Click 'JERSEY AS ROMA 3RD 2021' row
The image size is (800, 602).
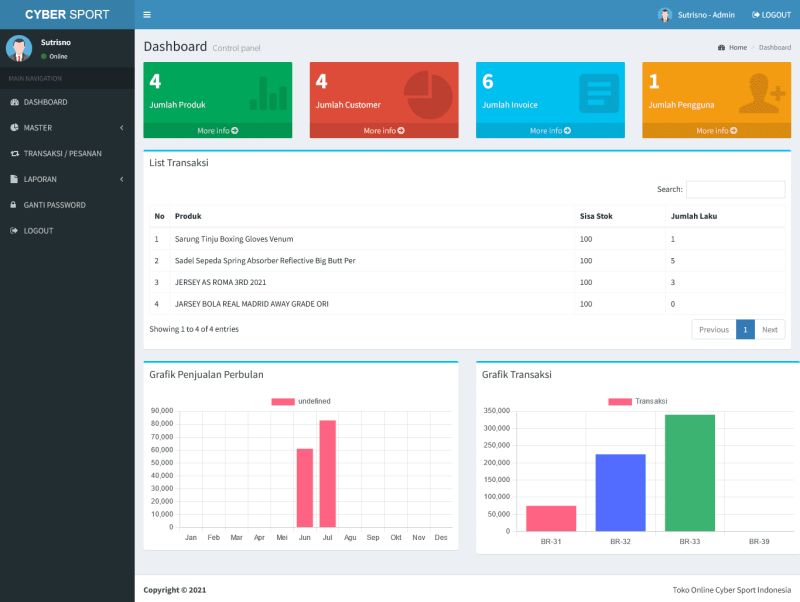467,282
